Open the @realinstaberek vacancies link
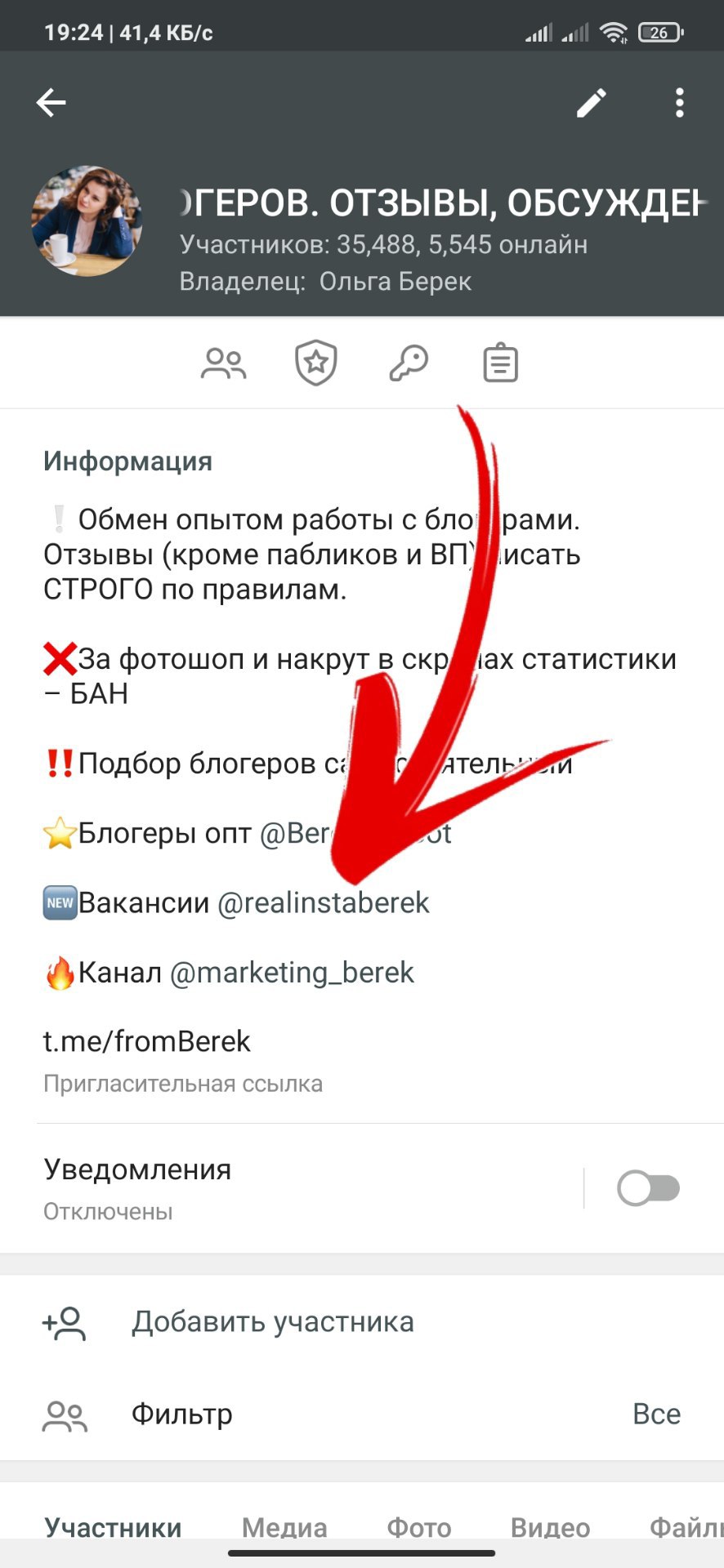The height and width of the screenshot is (1568, 724). coord(324,903)
